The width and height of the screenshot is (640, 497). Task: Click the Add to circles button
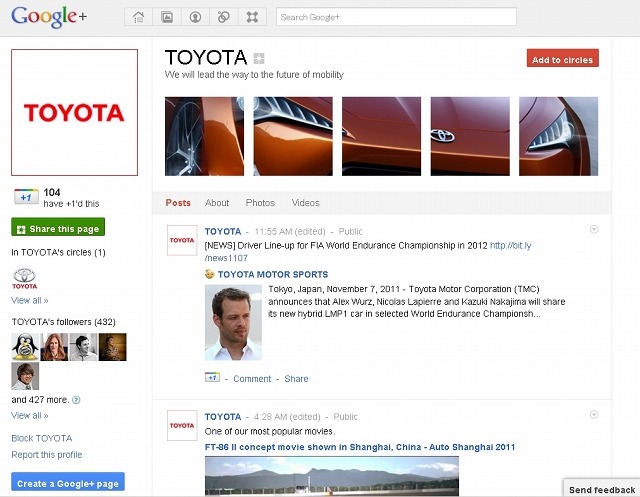click(x=562, y=58)
